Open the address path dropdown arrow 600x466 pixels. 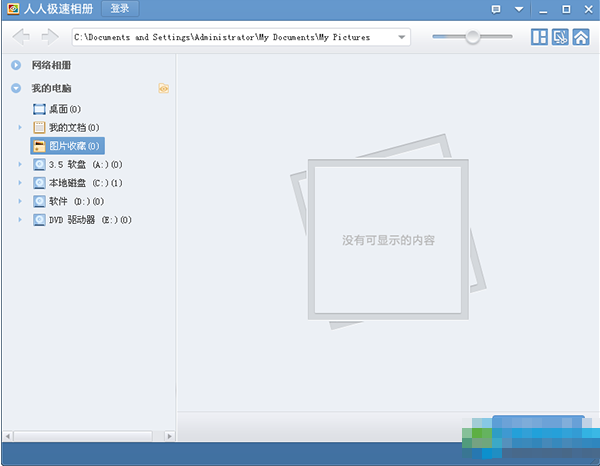(401, 37)
